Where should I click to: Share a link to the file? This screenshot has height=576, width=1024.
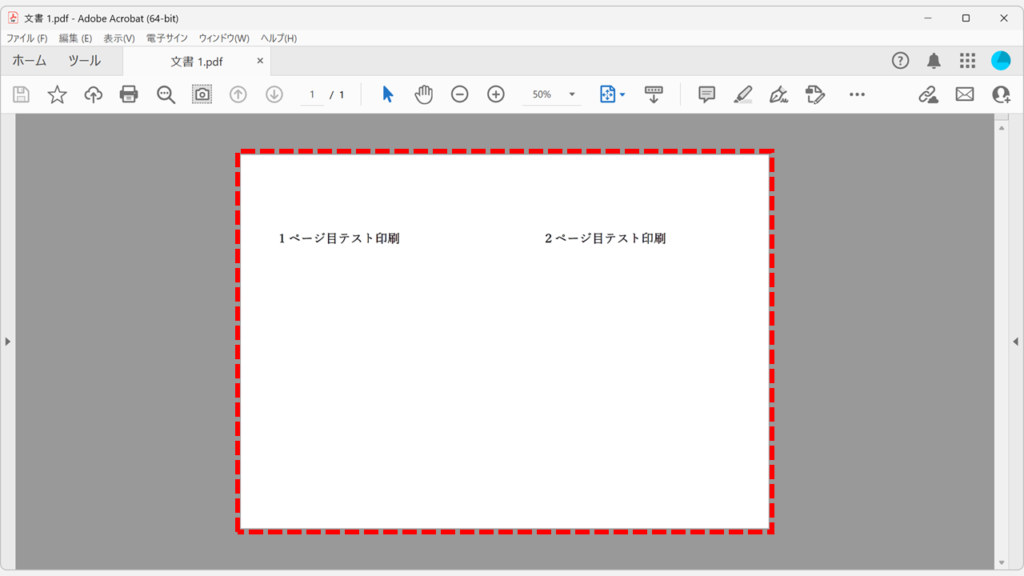coord(928,95)
